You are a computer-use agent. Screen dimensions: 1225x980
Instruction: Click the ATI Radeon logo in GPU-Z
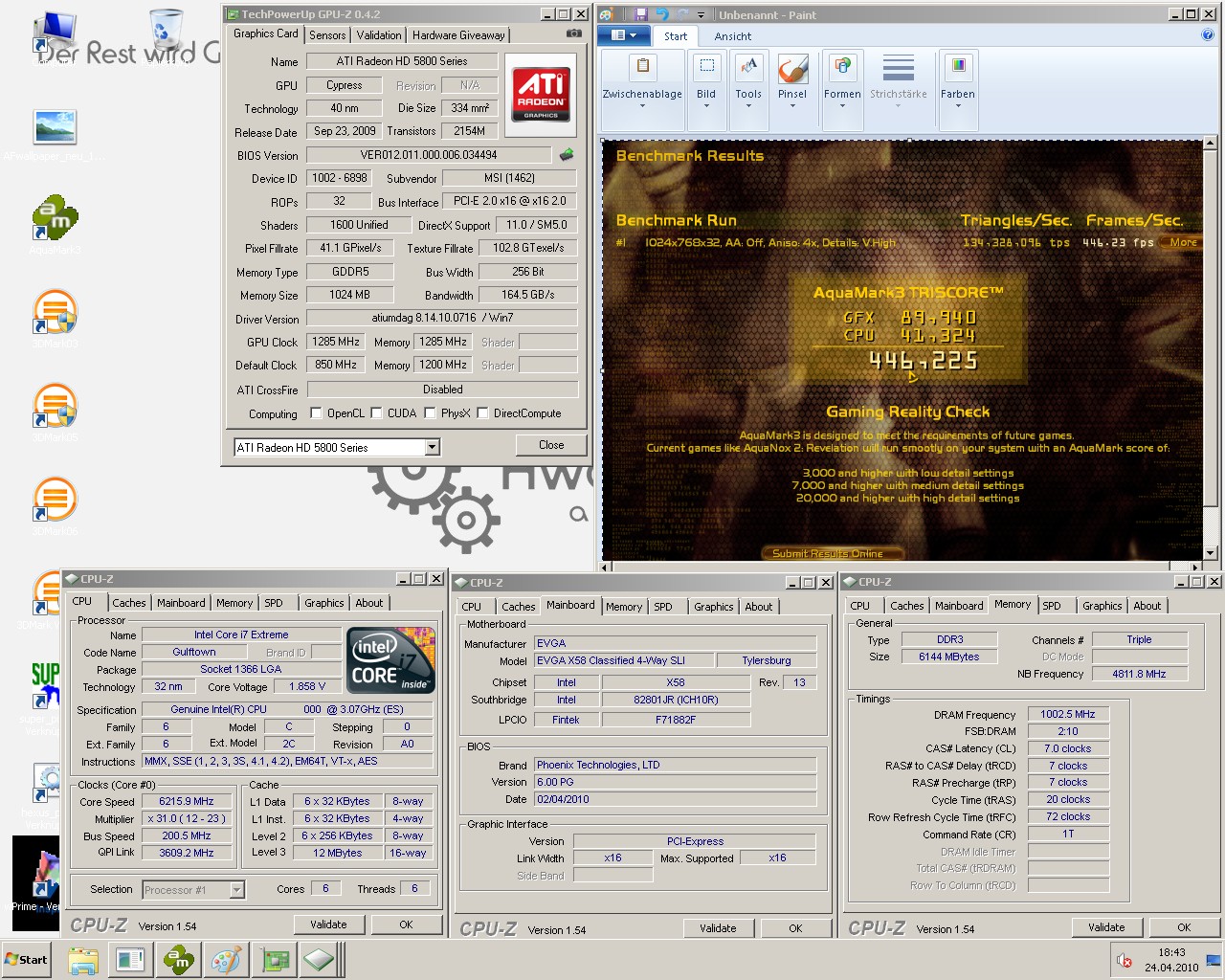coord(541,94)
